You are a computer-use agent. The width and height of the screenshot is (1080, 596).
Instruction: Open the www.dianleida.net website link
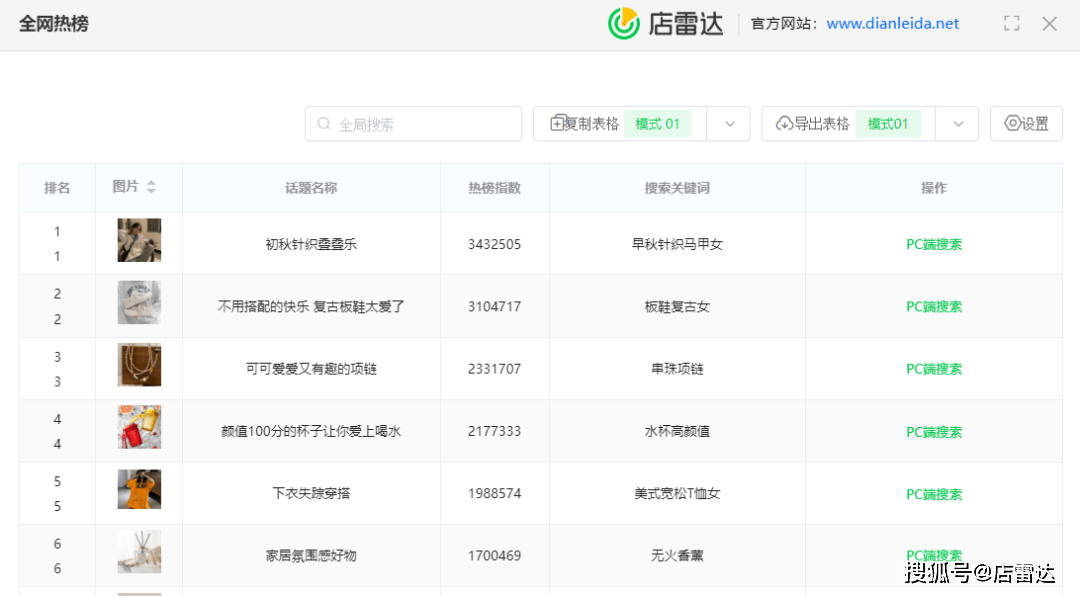pyautogui.click(x=892, y=24)
